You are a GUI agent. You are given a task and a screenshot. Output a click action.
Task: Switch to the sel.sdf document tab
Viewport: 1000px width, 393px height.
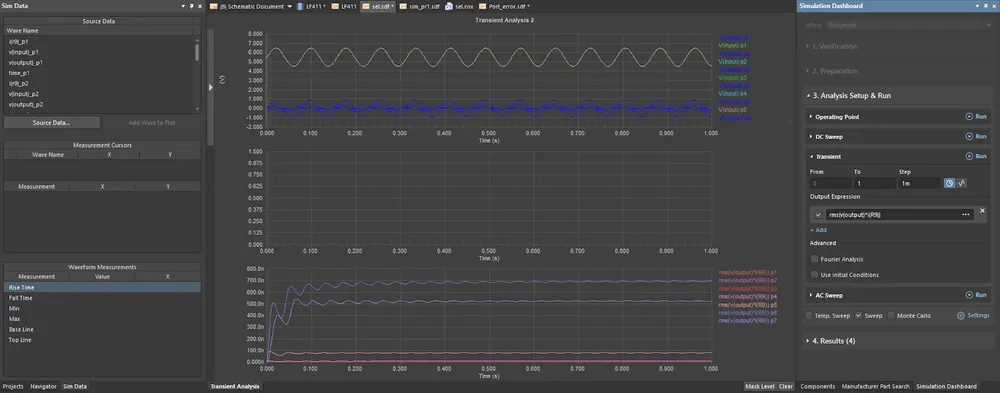pyautogui.click(x=378, y=6)
